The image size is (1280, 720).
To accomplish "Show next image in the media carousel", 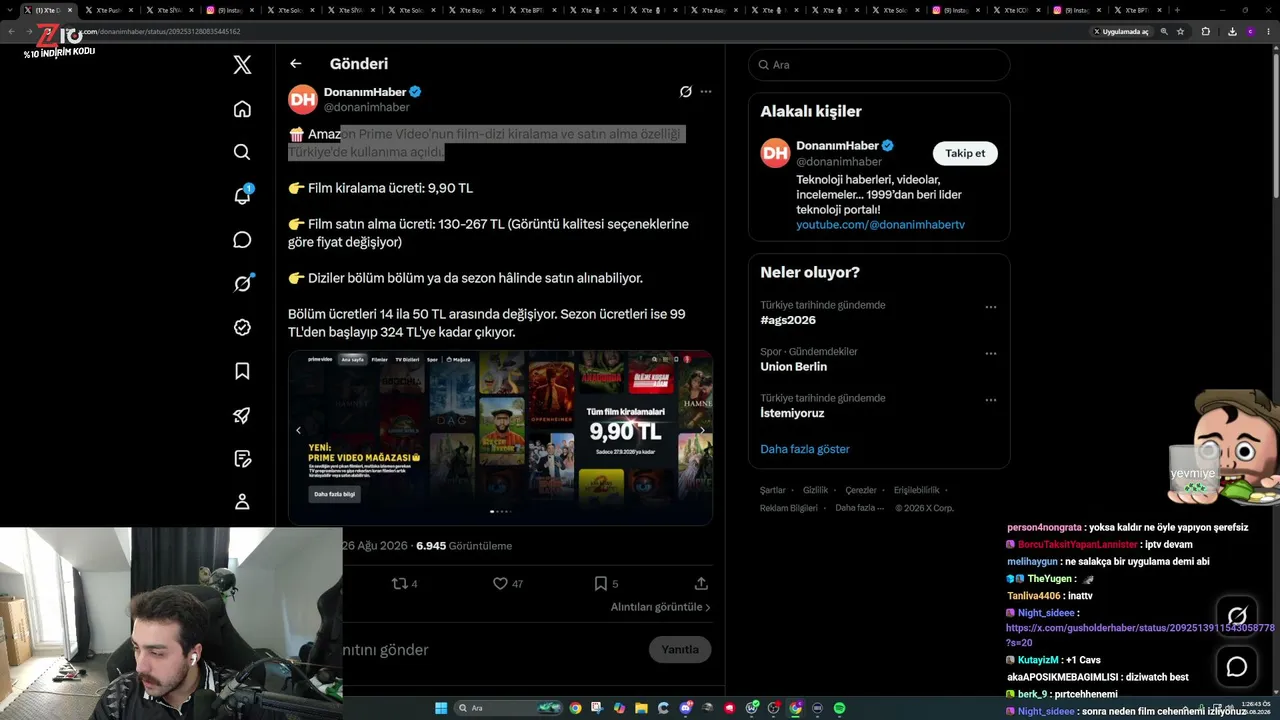I will 702,430.
